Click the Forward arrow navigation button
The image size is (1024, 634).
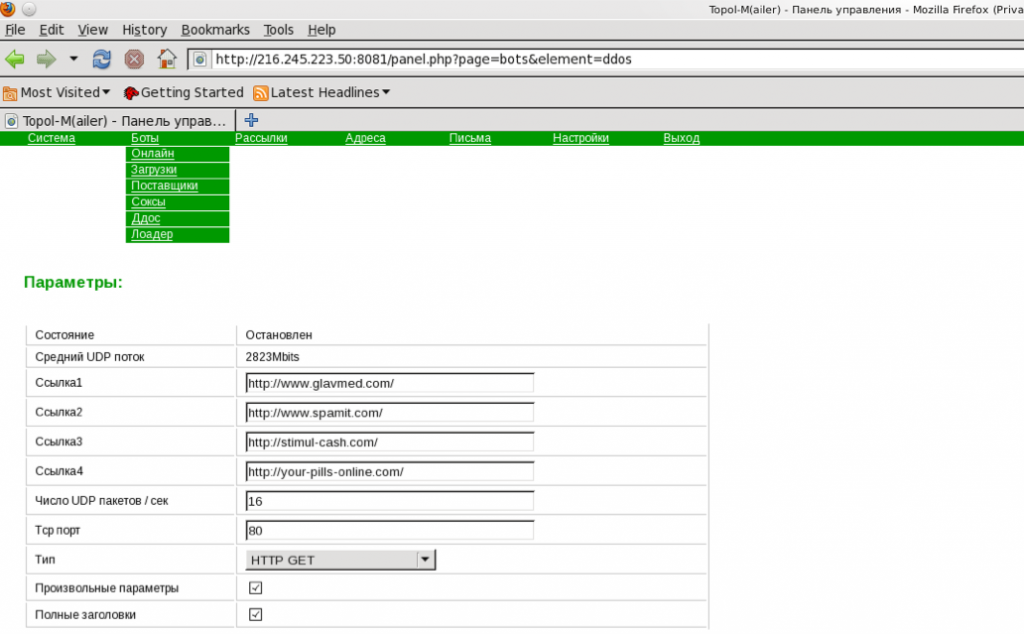click(46, 59)
